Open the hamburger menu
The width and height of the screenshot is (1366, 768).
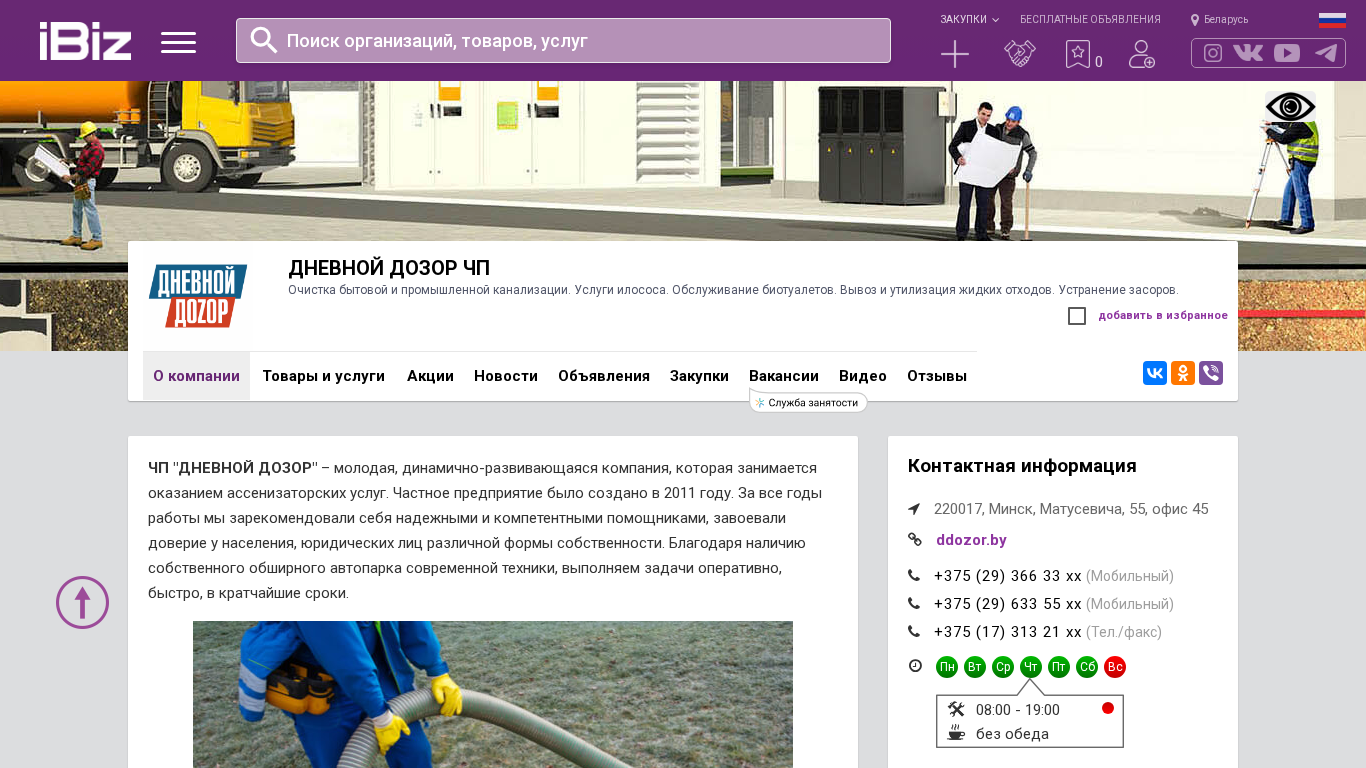pyautogui.click(x=178, y=42)
